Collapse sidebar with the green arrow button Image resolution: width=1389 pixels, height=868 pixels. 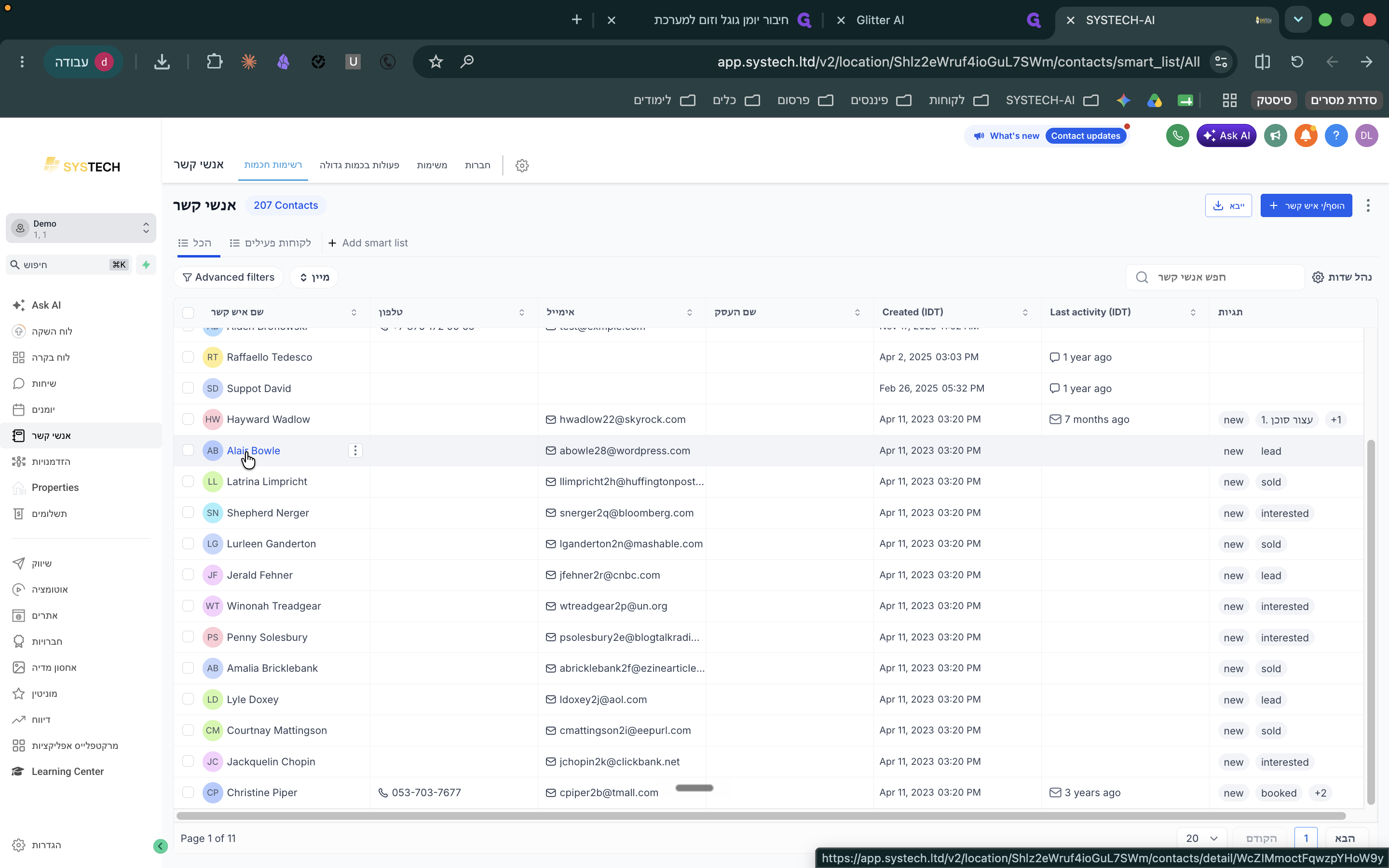(161, 846)
